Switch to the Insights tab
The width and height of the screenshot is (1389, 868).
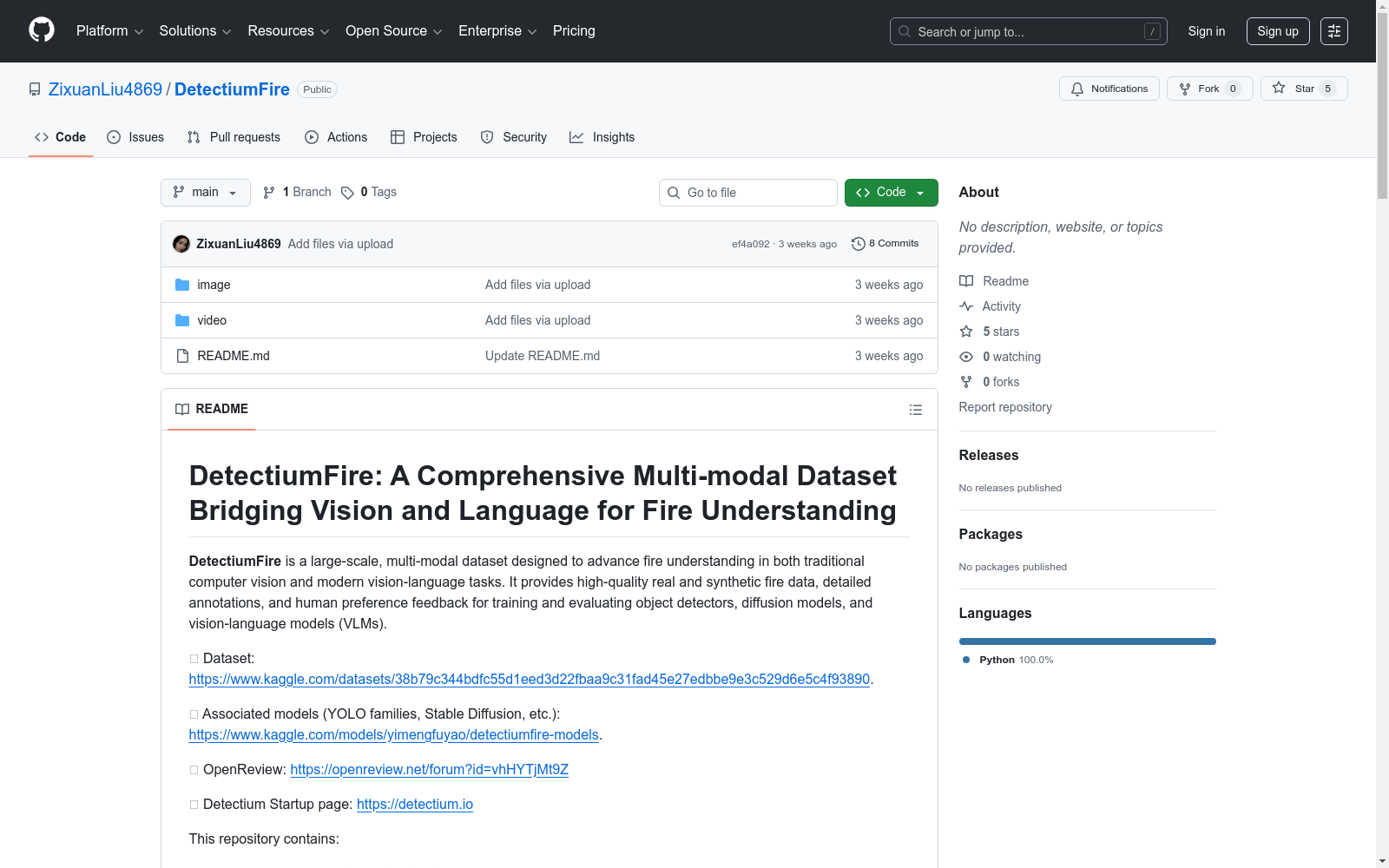(602, 137)
